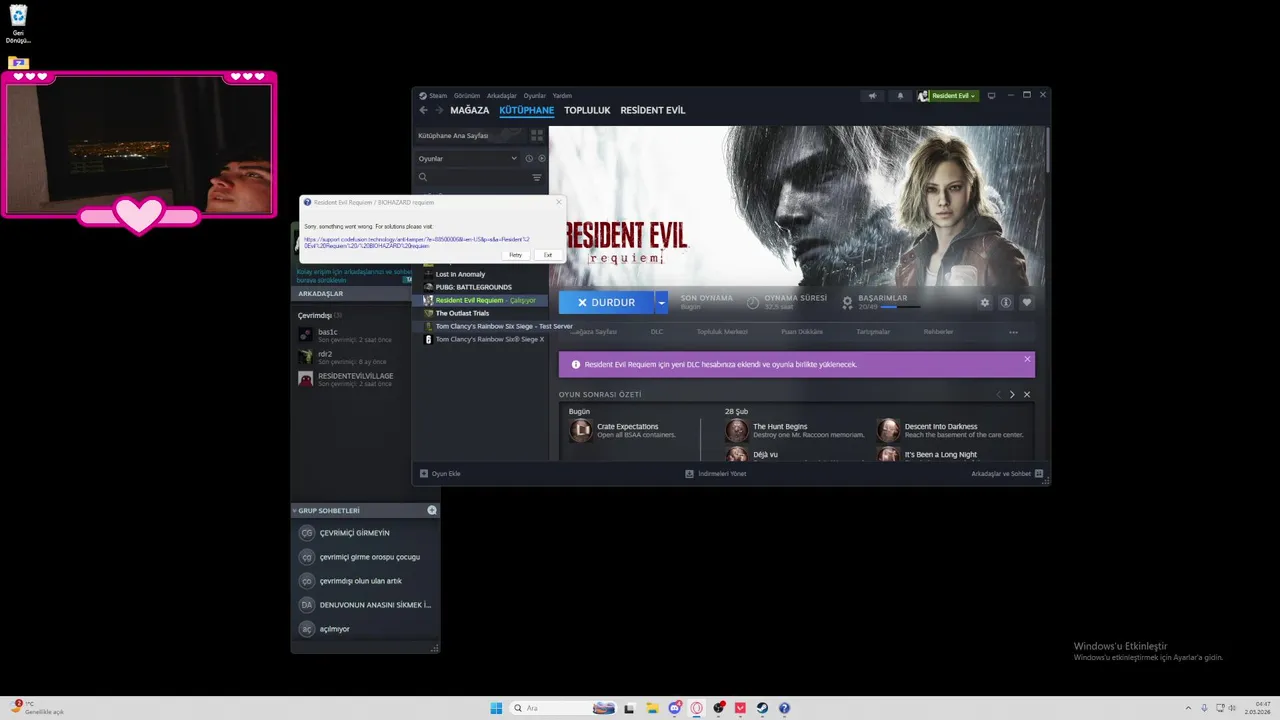Image resolution: width=1280 pixels, height=720 pixels.
Task: Click the Oyun Ekle plus icon
Action: (x=424, y=474)
